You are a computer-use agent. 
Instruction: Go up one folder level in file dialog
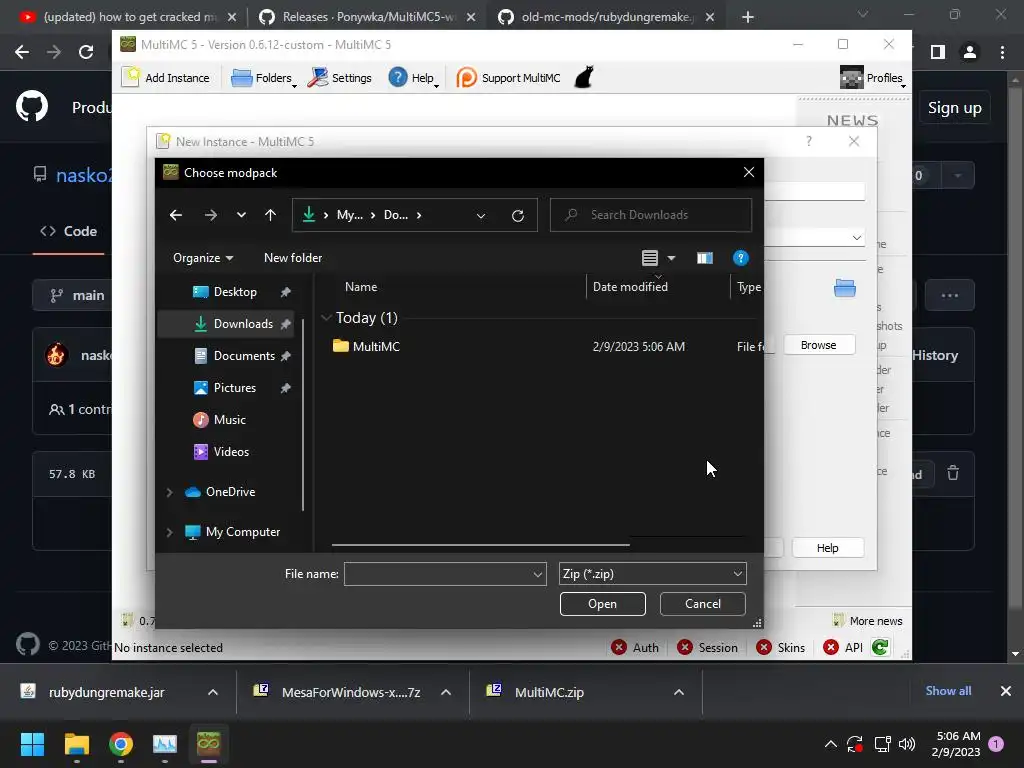(270, 215)
